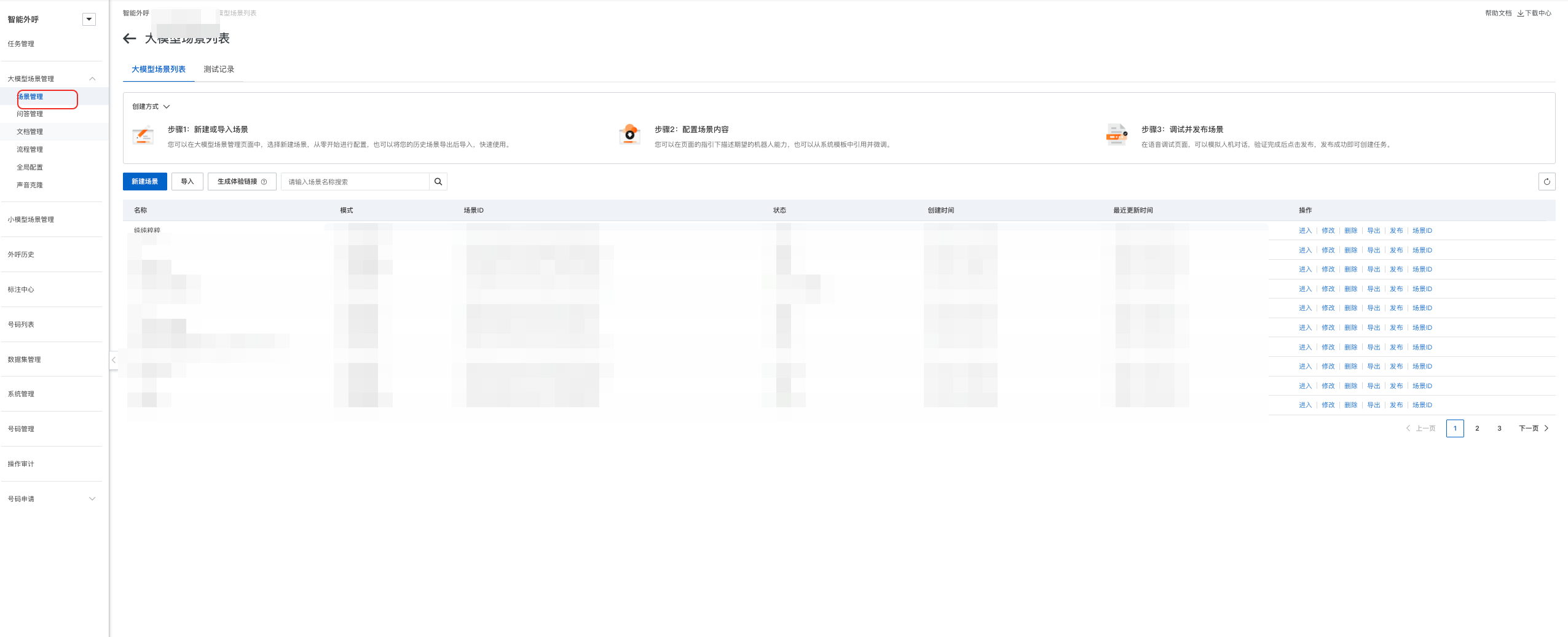This screenshot has height=637, width=1568.
Task: Click 修改 for the 纯纯粹粹 scene
Action: pyautogui.click(x=1328, y=231)
